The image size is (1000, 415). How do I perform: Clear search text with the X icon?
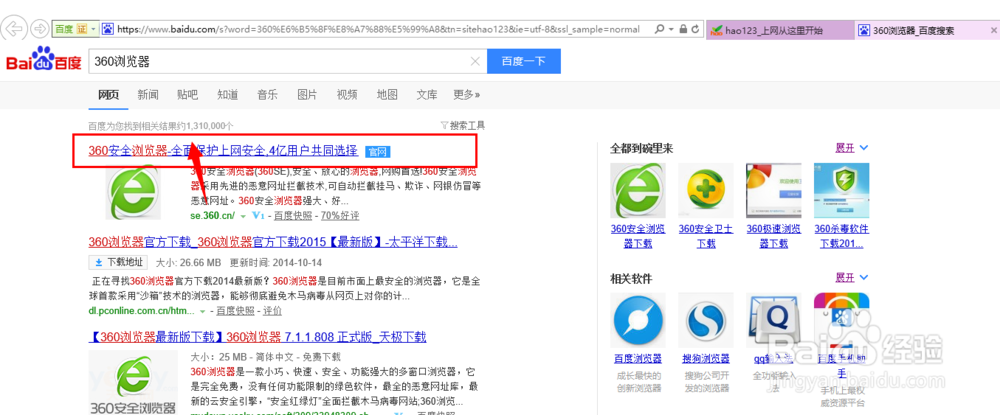point(474,62)
